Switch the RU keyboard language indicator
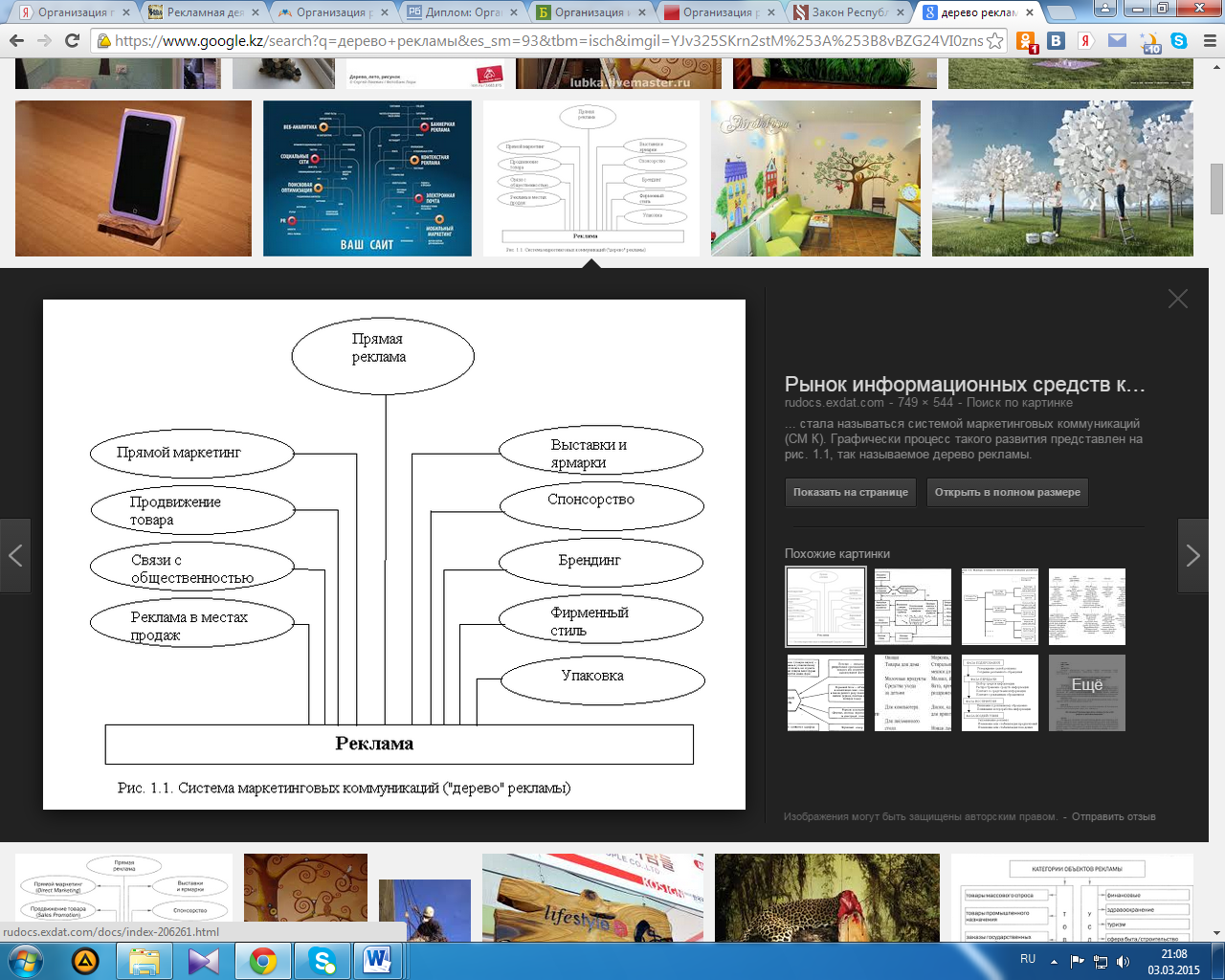This screenshot has width=1225, height=980. (x=1028, y=959)
